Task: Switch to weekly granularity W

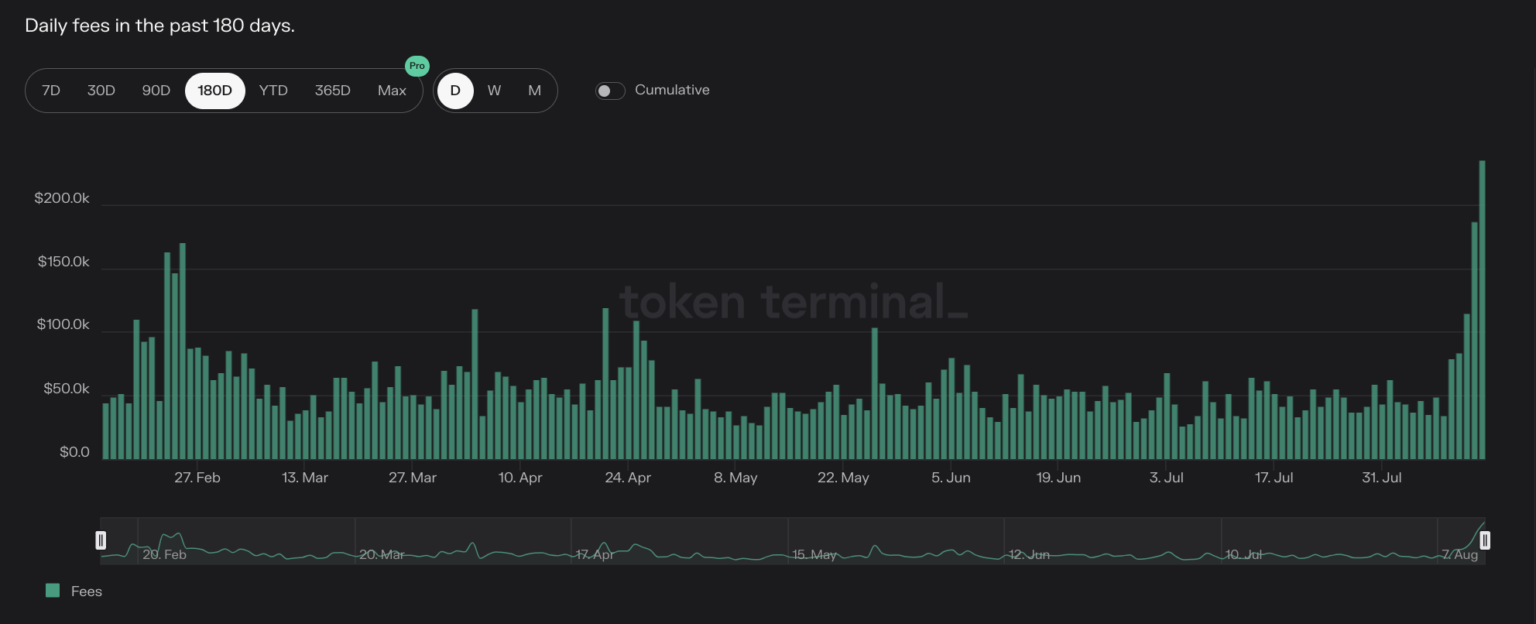Action: tap(494, 91)
